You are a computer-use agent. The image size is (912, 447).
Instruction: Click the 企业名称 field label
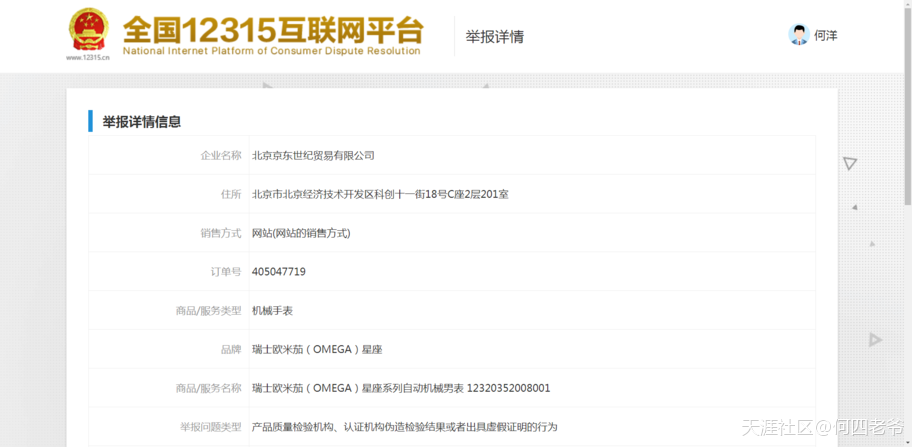221,155
